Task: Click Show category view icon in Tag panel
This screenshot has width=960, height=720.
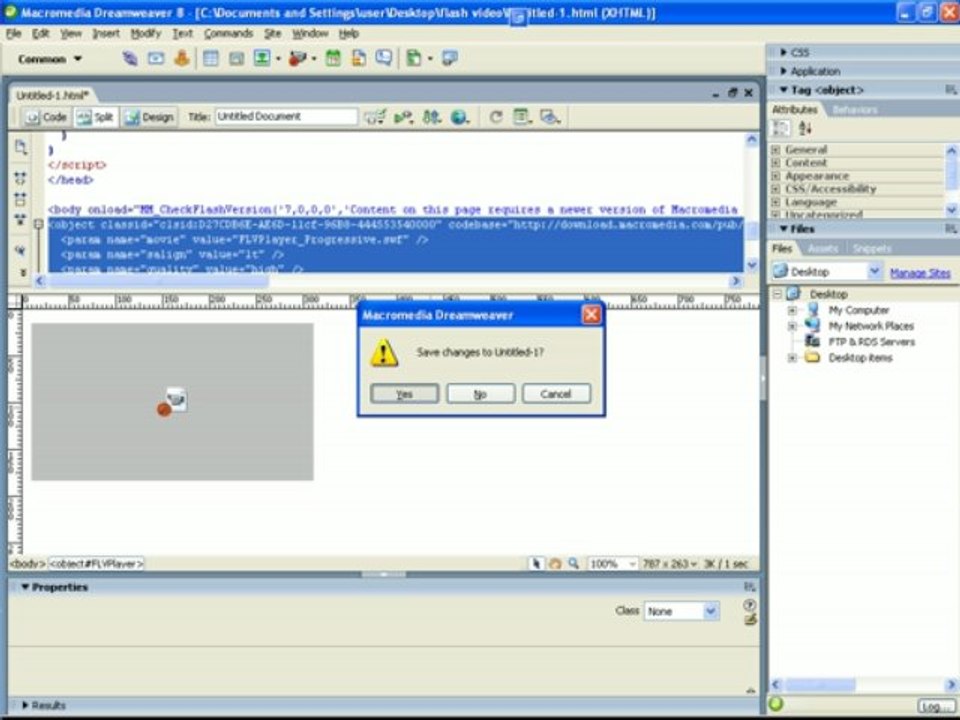Action: pyautogui.click(x=781, y=128)
